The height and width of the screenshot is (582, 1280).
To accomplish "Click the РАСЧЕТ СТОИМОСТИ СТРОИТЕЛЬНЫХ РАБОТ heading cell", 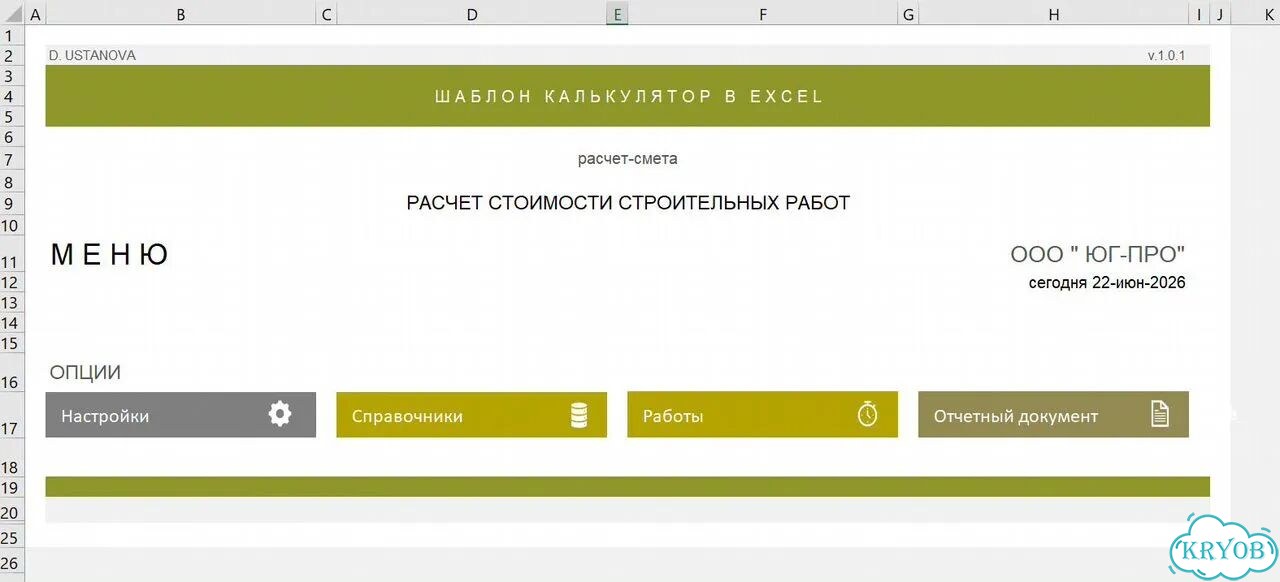I will [x=628, y=203].
